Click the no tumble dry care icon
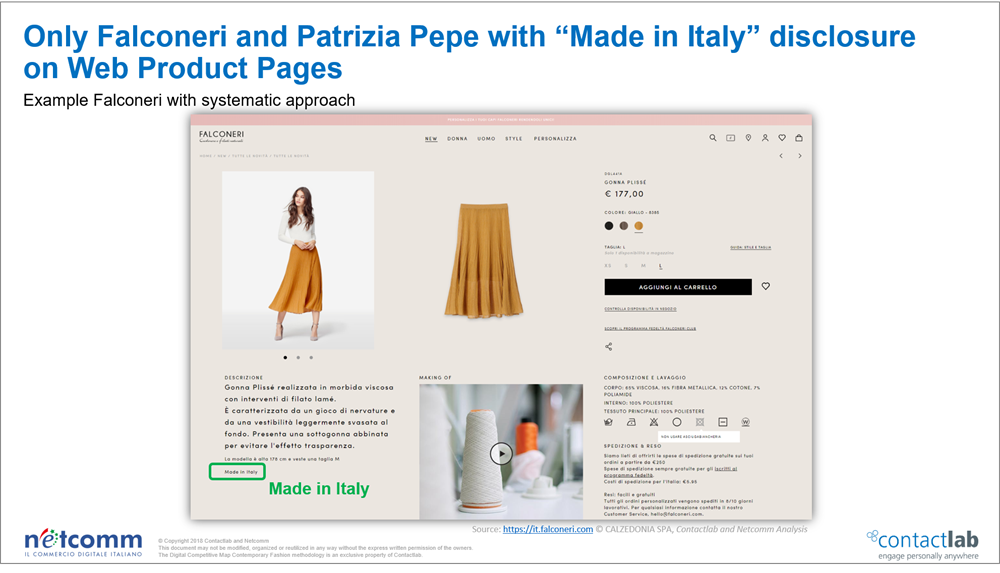Screen dimensions: 1000x573 pos(700,422)
